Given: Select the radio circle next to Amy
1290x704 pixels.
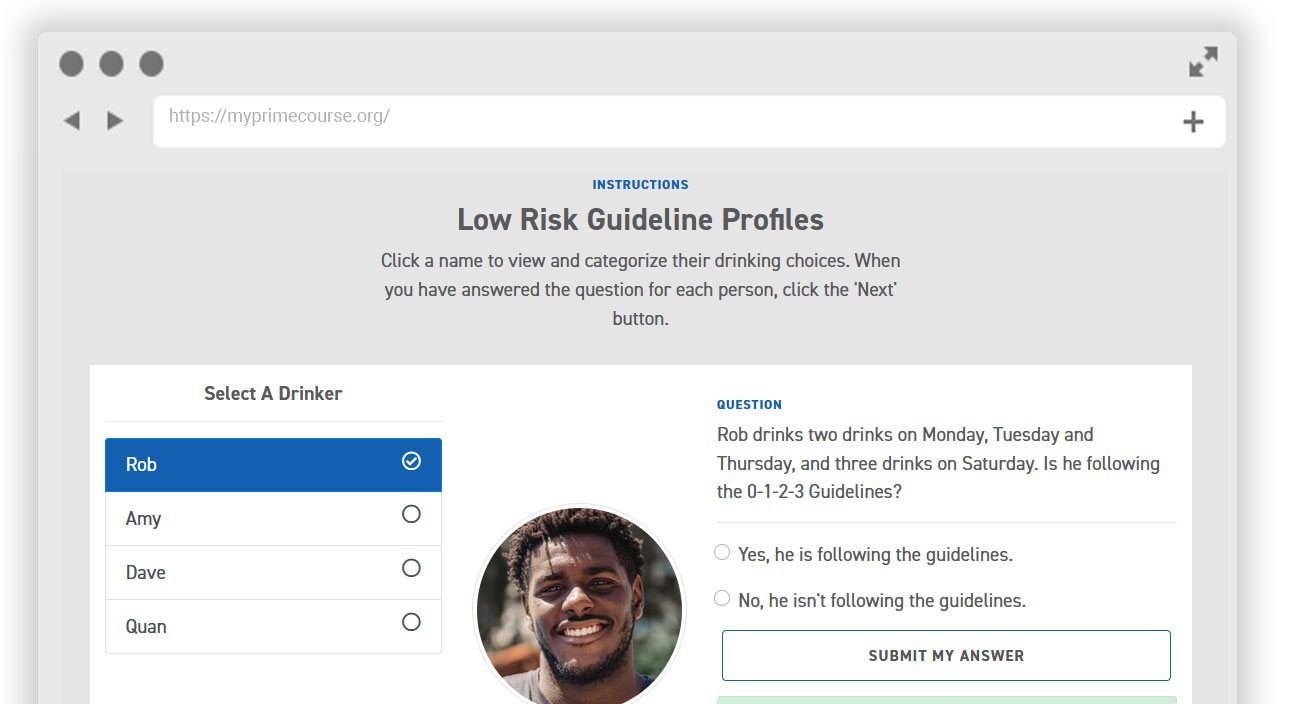Looking at the screenshot, I should coord(411,514).
